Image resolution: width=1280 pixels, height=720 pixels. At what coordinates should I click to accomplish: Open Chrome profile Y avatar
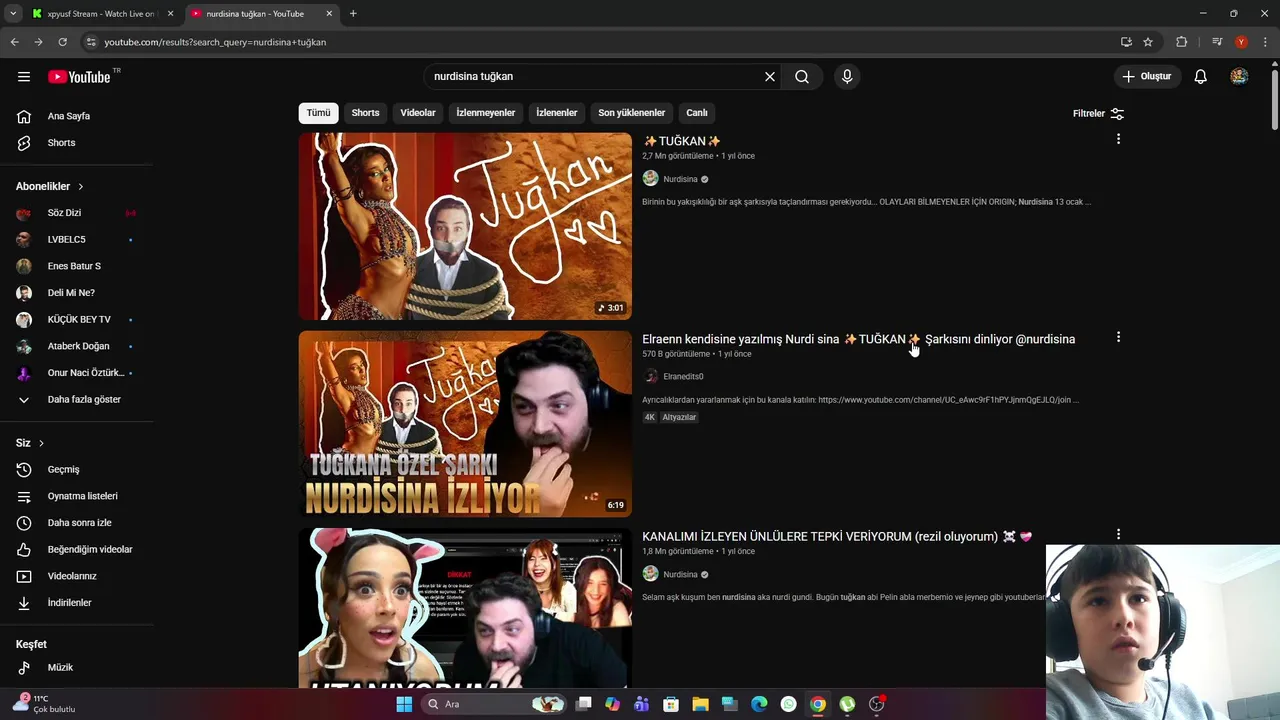(1241, 42)
